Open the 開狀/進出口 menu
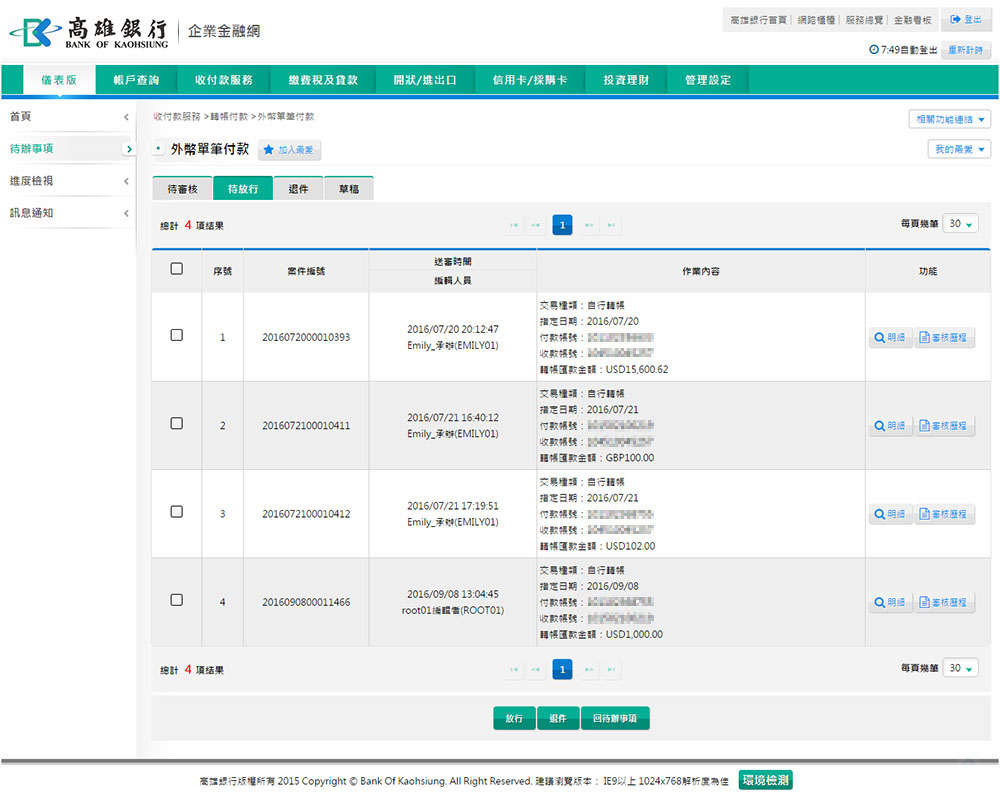Image resolution: width=1000 pixels, height=802 pixels. [x=425, y=80]
